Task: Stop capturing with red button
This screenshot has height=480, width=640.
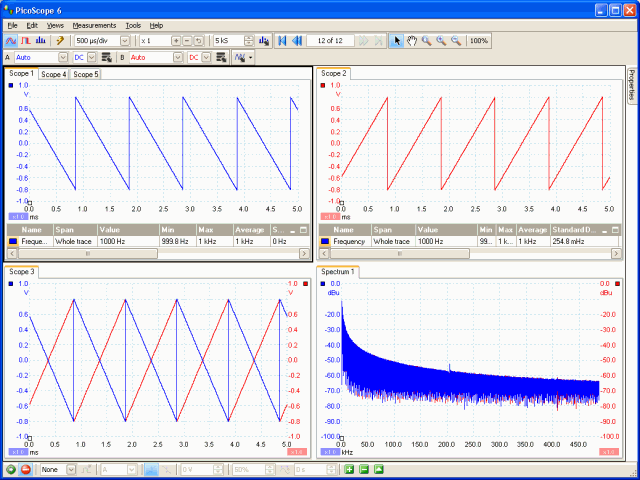Action: 26,469
